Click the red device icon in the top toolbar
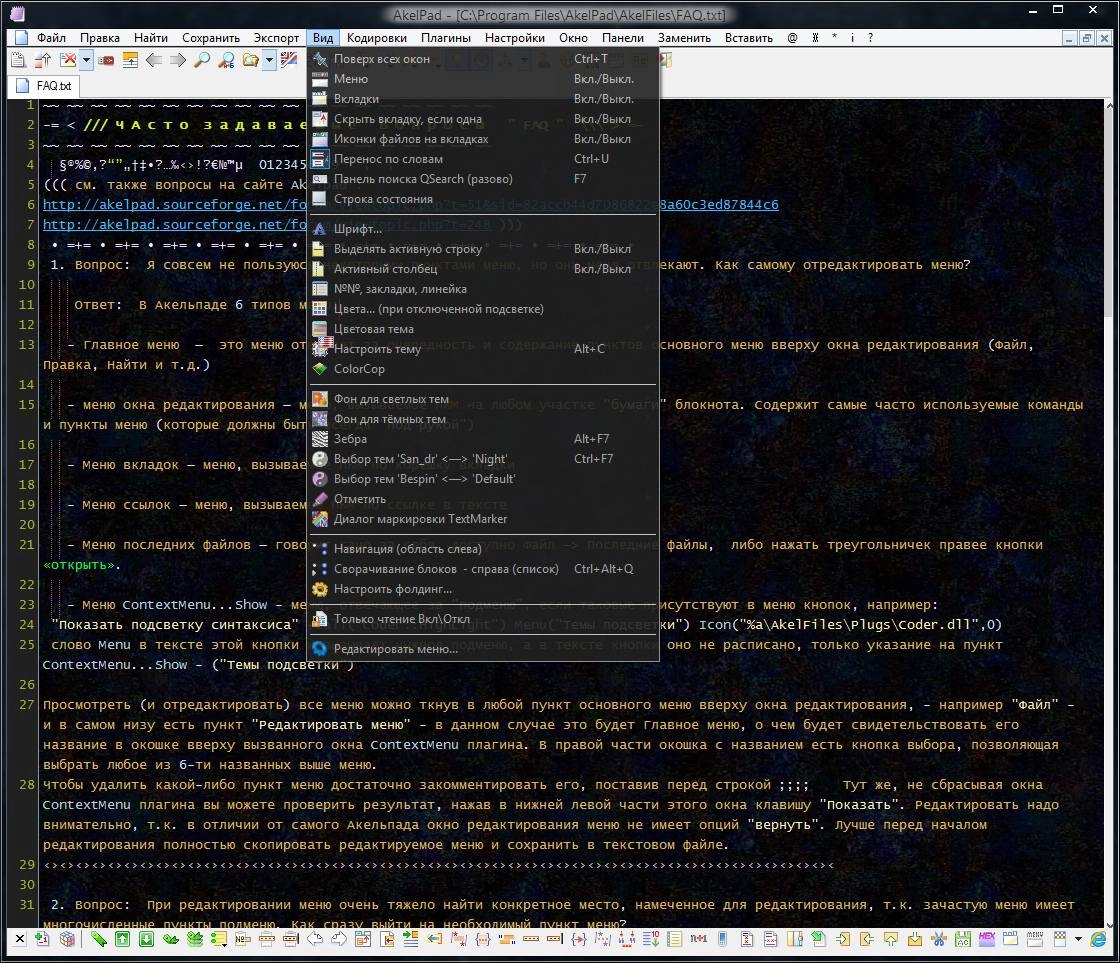The image size is (1120, 963). pos(106,60)
